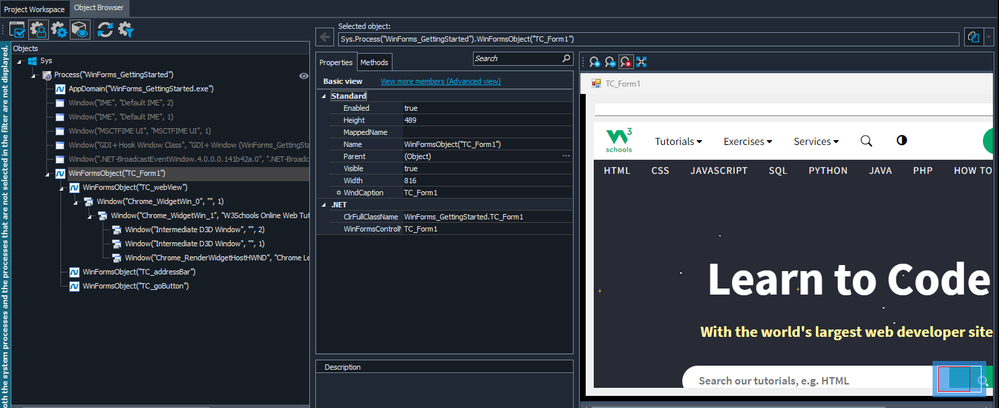Toggle the eye icon on the Process row
999x408 pixels.
pos(303,75)
